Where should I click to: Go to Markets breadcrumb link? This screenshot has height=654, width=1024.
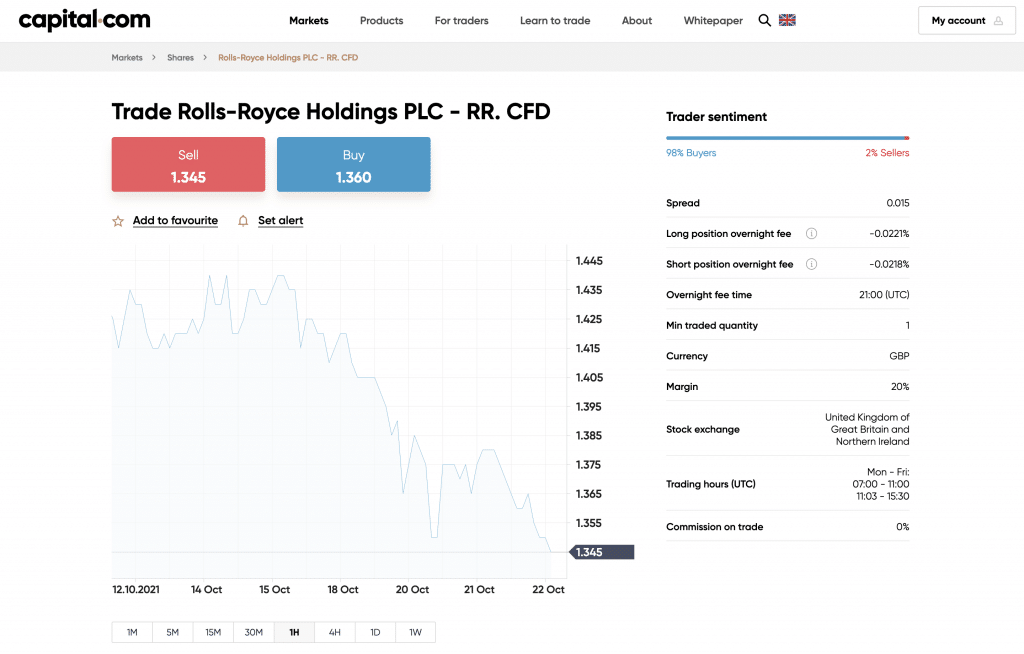pos(127,57)
